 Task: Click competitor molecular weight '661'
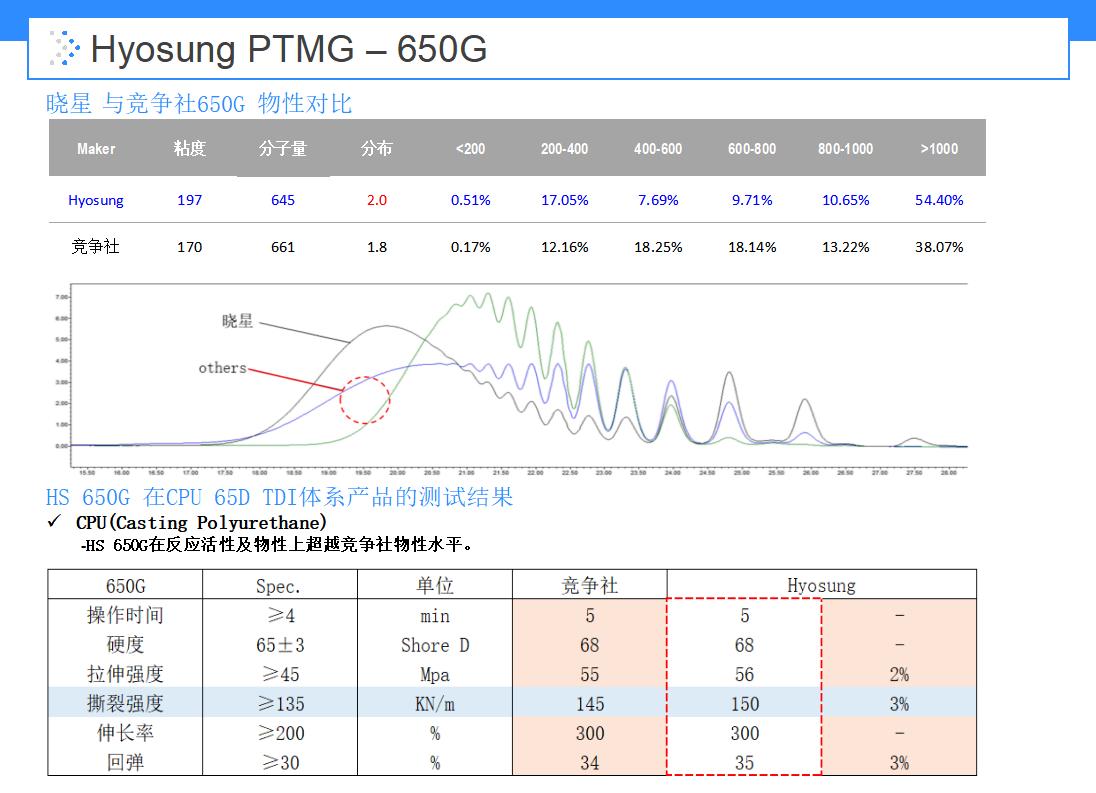point(282,247)
